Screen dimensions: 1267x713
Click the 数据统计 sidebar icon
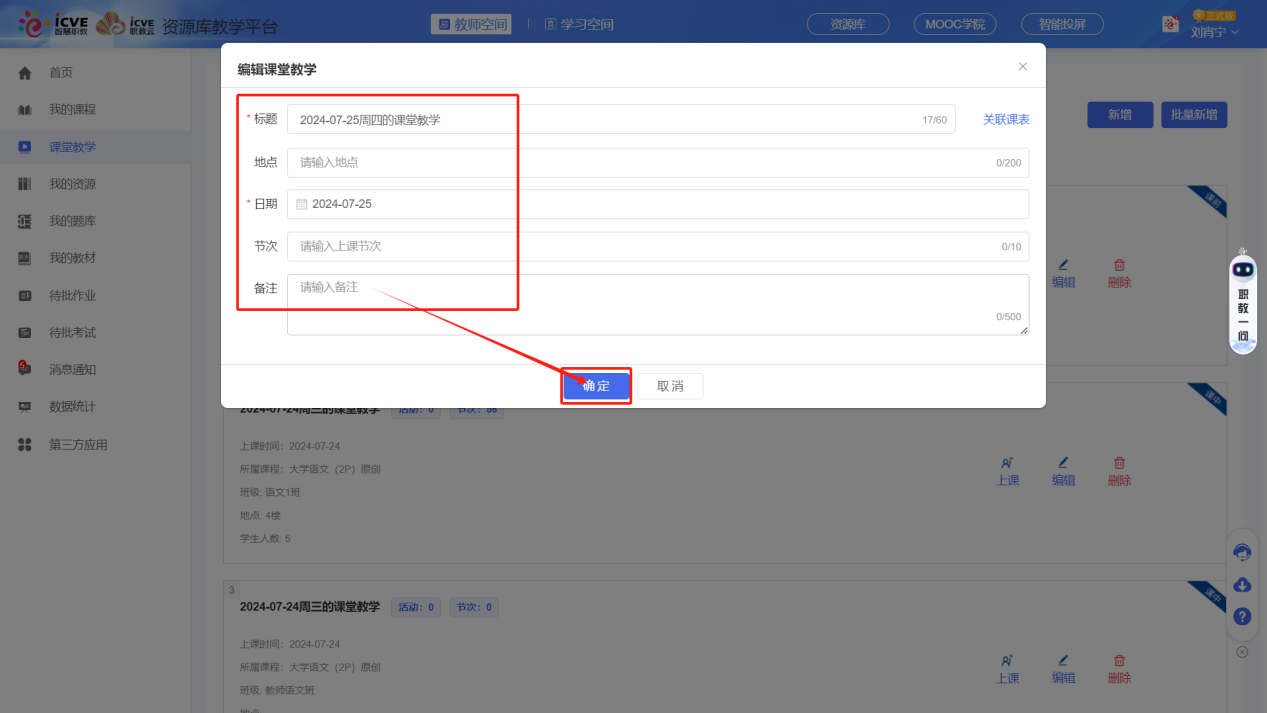pos(25,407)
